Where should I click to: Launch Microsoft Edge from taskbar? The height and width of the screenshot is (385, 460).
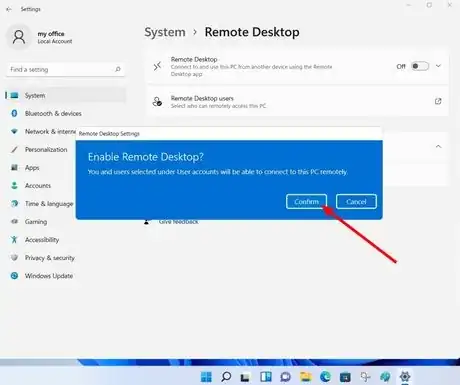point(325,377)
